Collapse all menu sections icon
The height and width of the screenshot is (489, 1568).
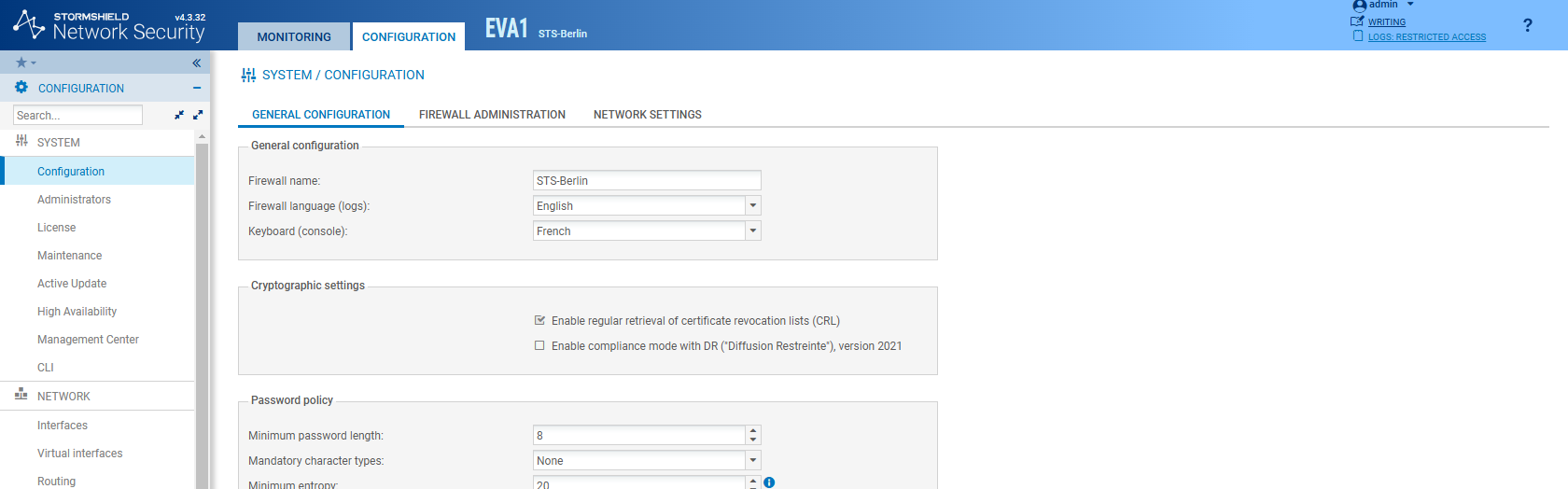[x=179, y=115]
